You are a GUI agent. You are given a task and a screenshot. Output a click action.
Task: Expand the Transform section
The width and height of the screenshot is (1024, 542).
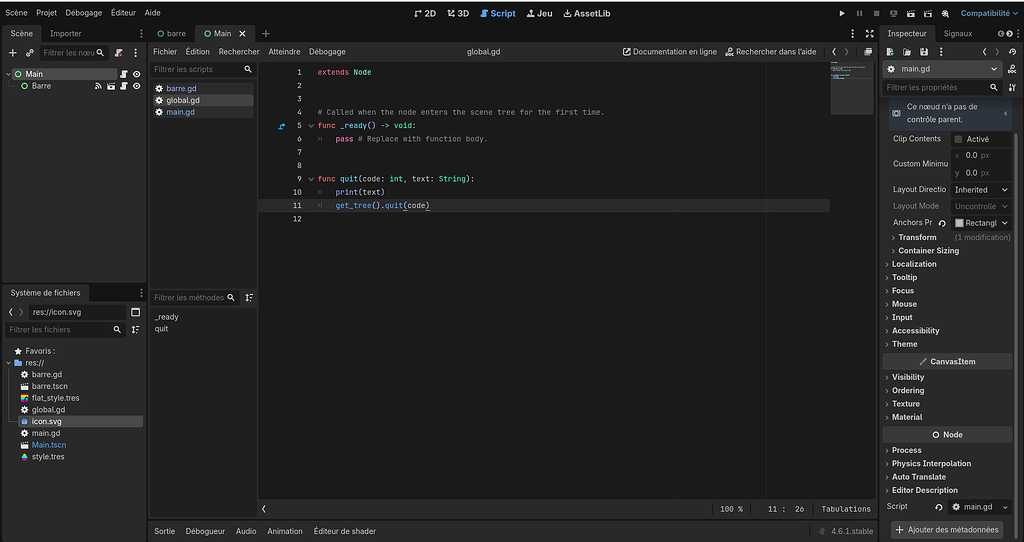(x=917, y=238)
